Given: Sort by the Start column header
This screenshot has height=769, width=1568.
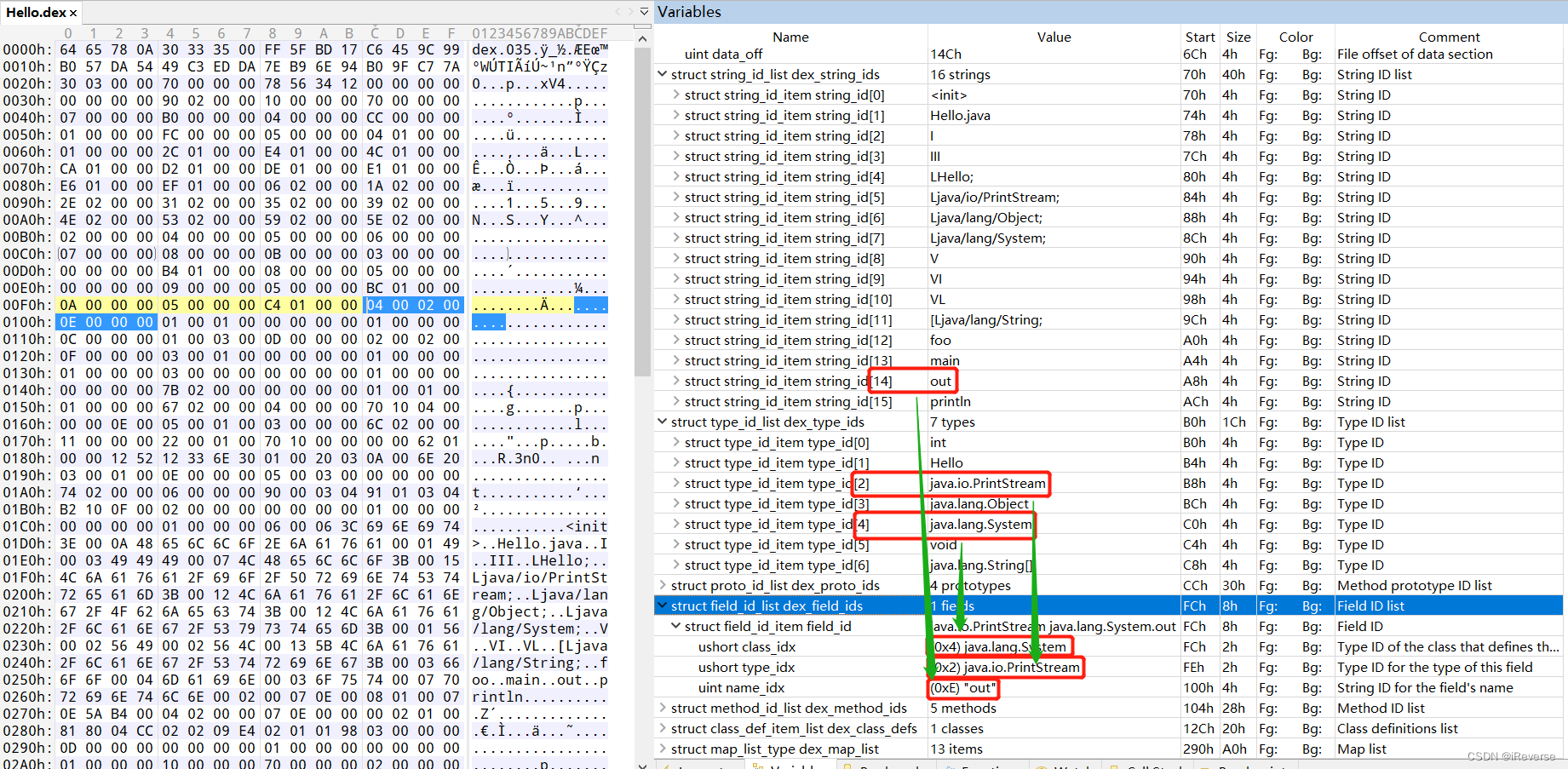Looking at the screenshot, I should pos(1199,37).
